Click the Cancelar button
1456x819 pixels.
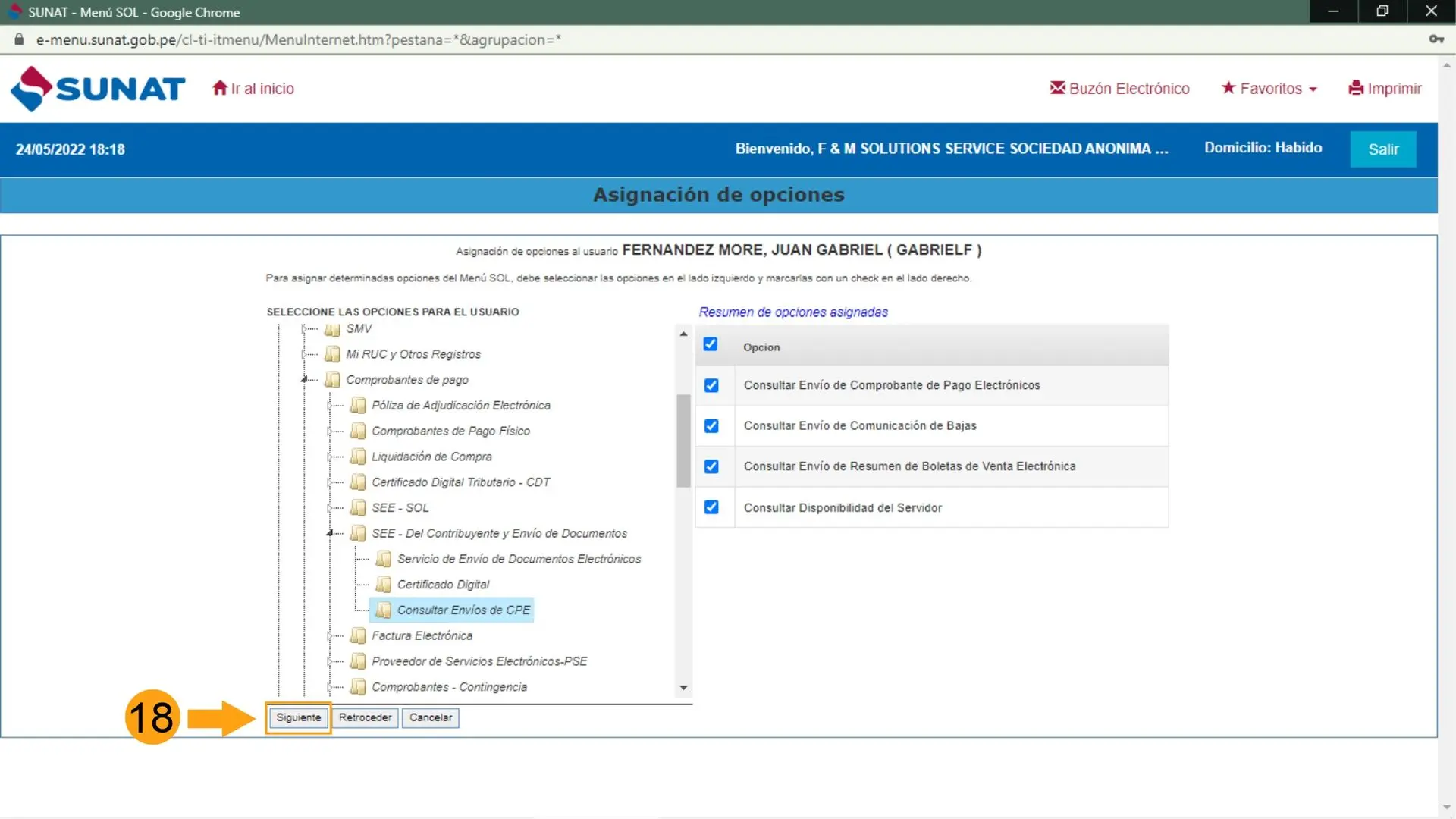(431, 717)
